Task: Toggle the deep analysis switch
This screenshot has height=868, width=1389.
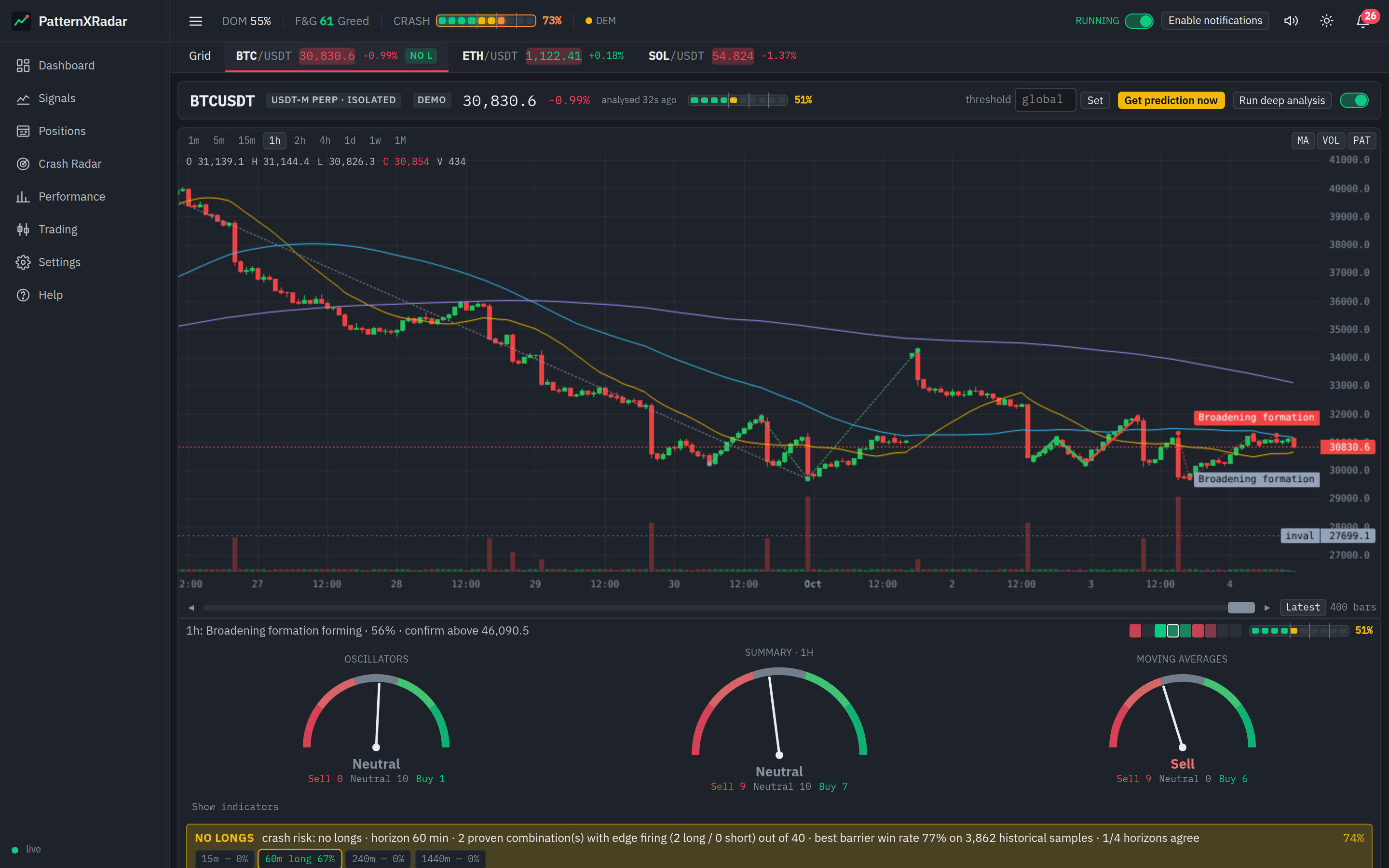Action: point(1354,100)
